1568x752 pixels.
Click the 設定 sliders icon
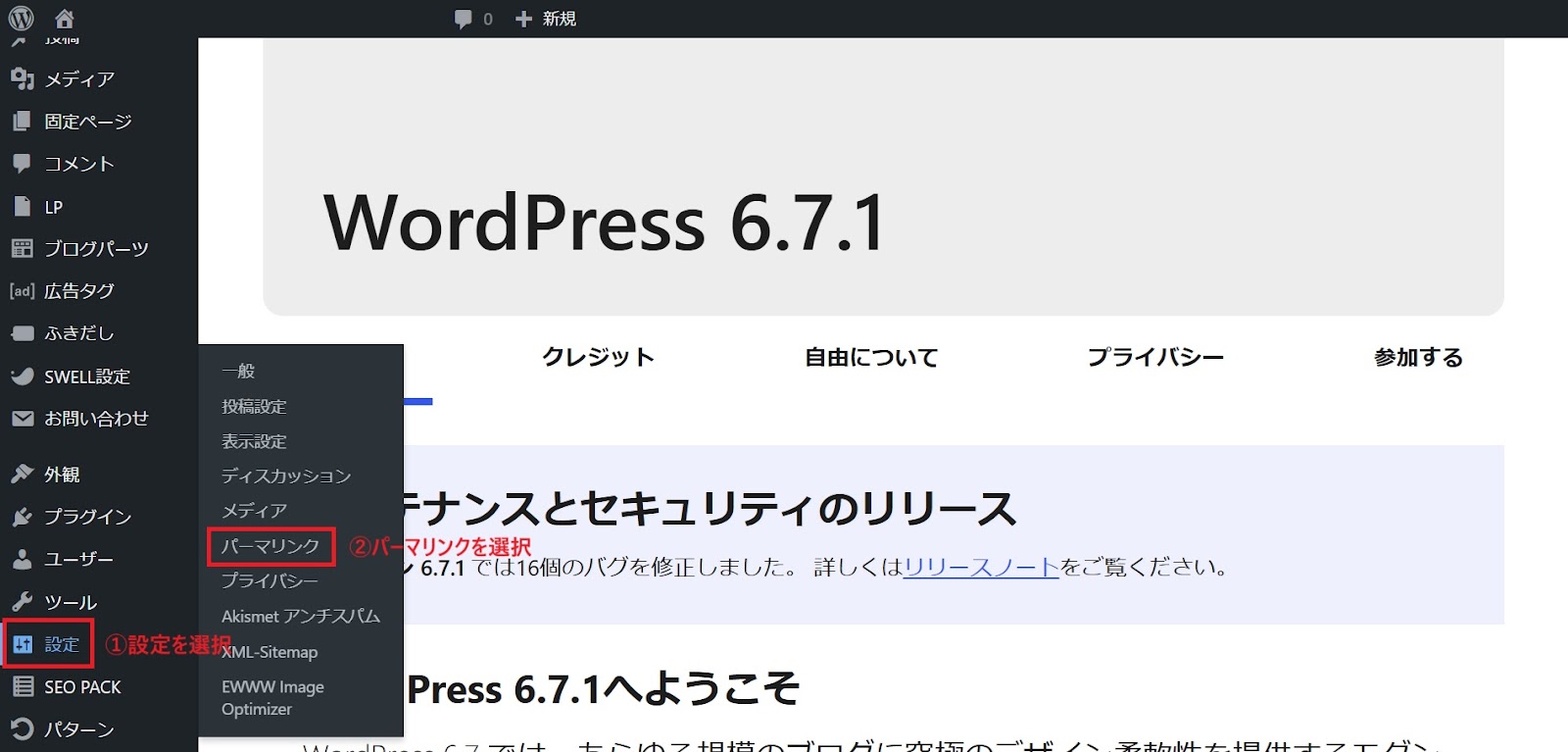[x=23, y=644]
